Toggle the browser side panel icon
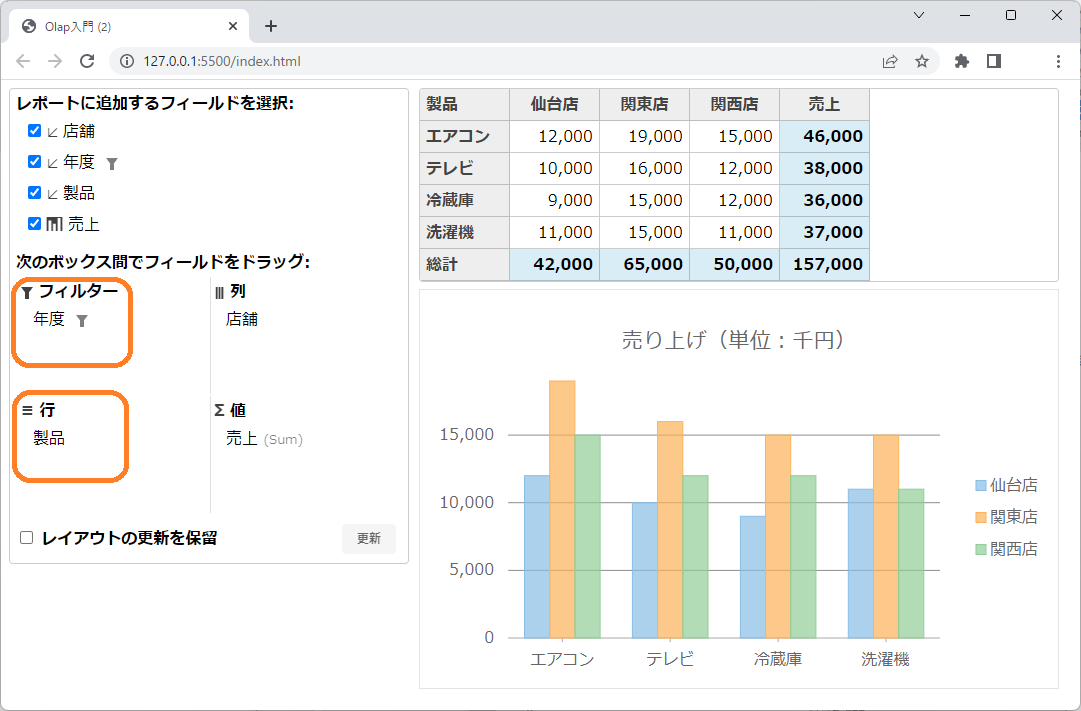 993,61
